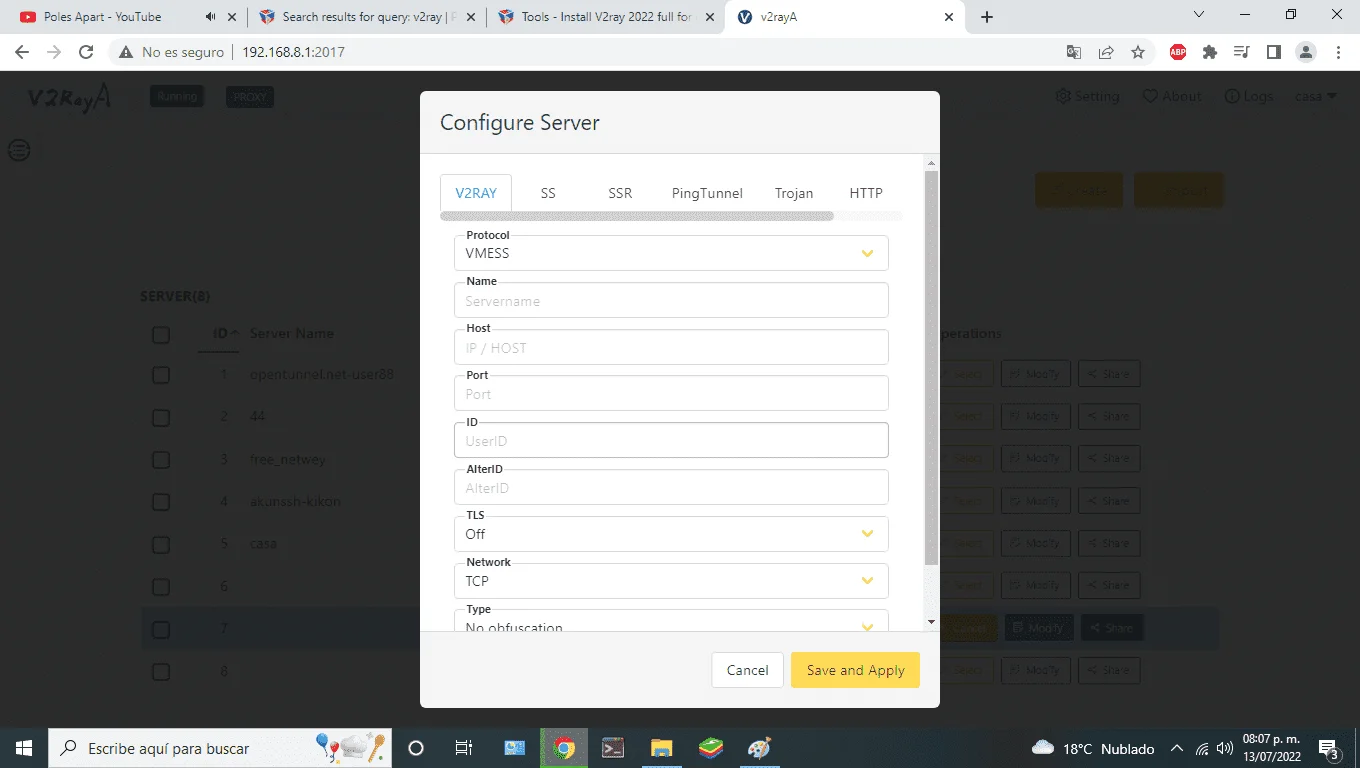1360x768 pixels.
Task: Check the checkbox for server ID 7
Action: pyautogui.click(x=161, y=630)
